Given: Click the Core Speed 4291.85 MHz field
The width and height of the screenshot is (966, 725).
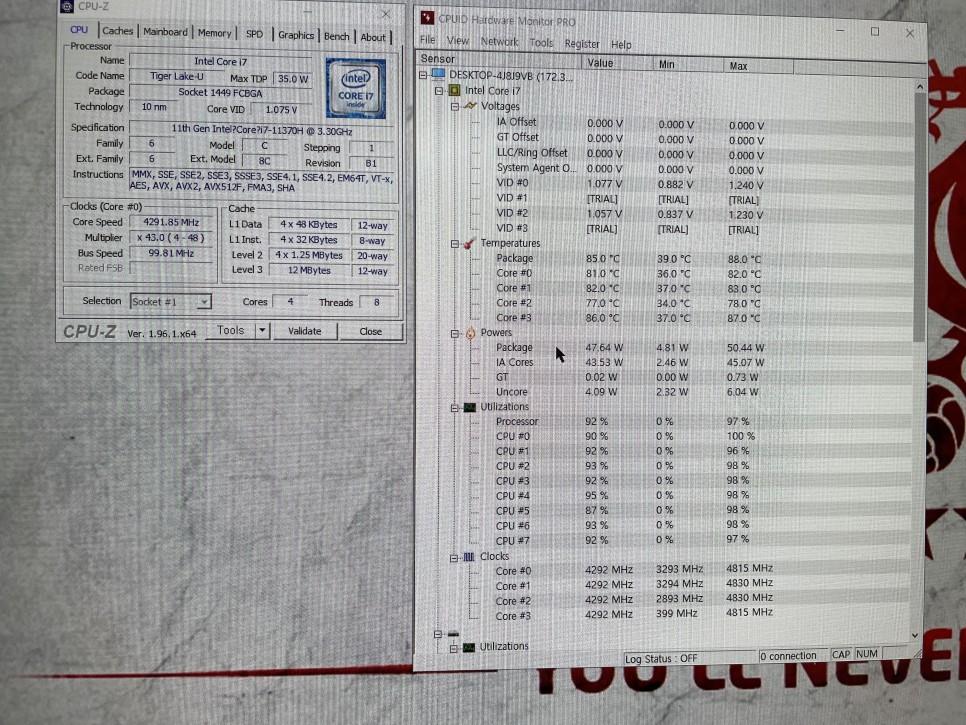Looking at the screenshot, I should tap(171, 222).
